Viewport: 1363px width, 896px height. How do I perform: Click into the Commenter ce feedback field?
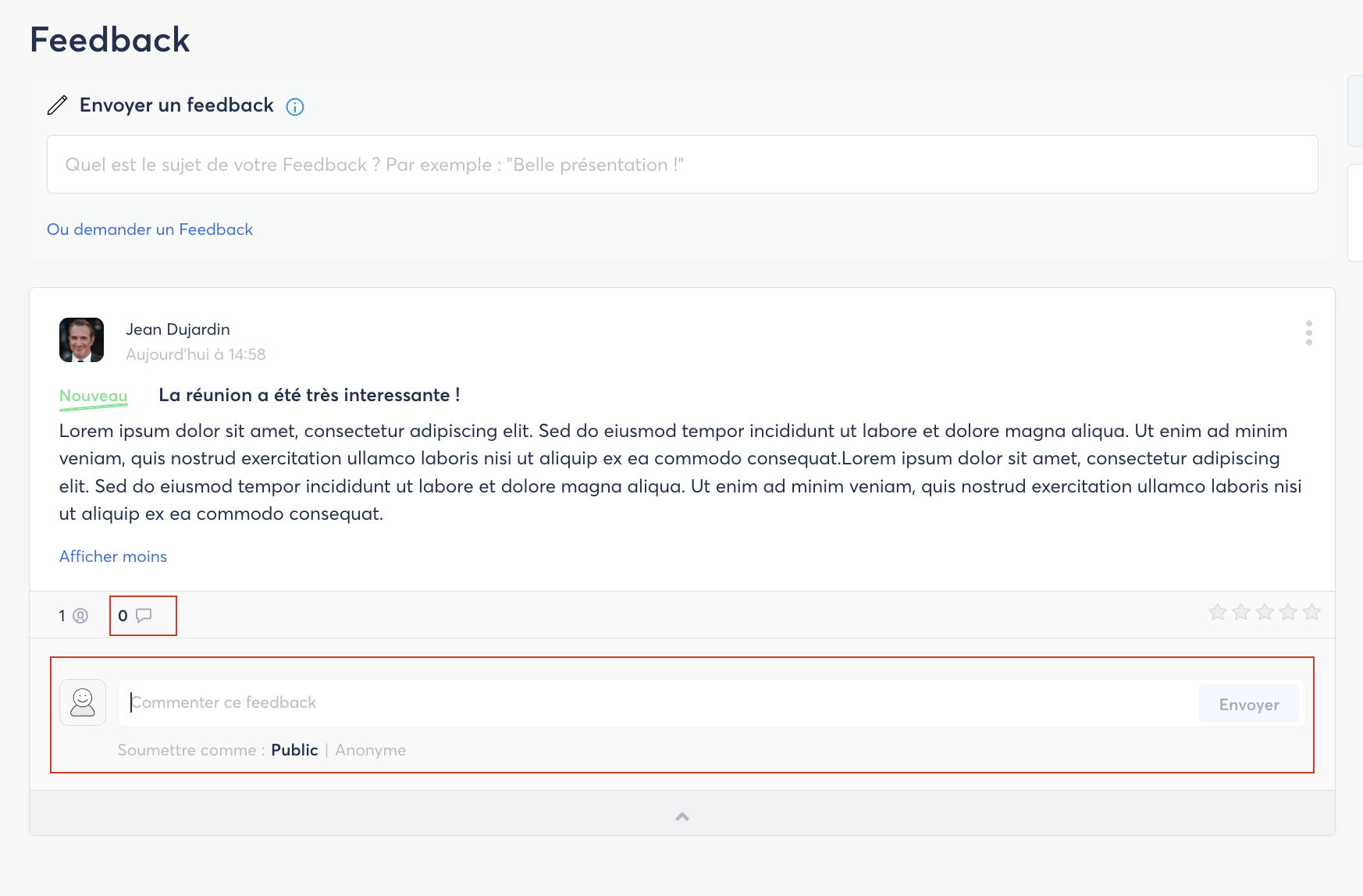point(656,703)
